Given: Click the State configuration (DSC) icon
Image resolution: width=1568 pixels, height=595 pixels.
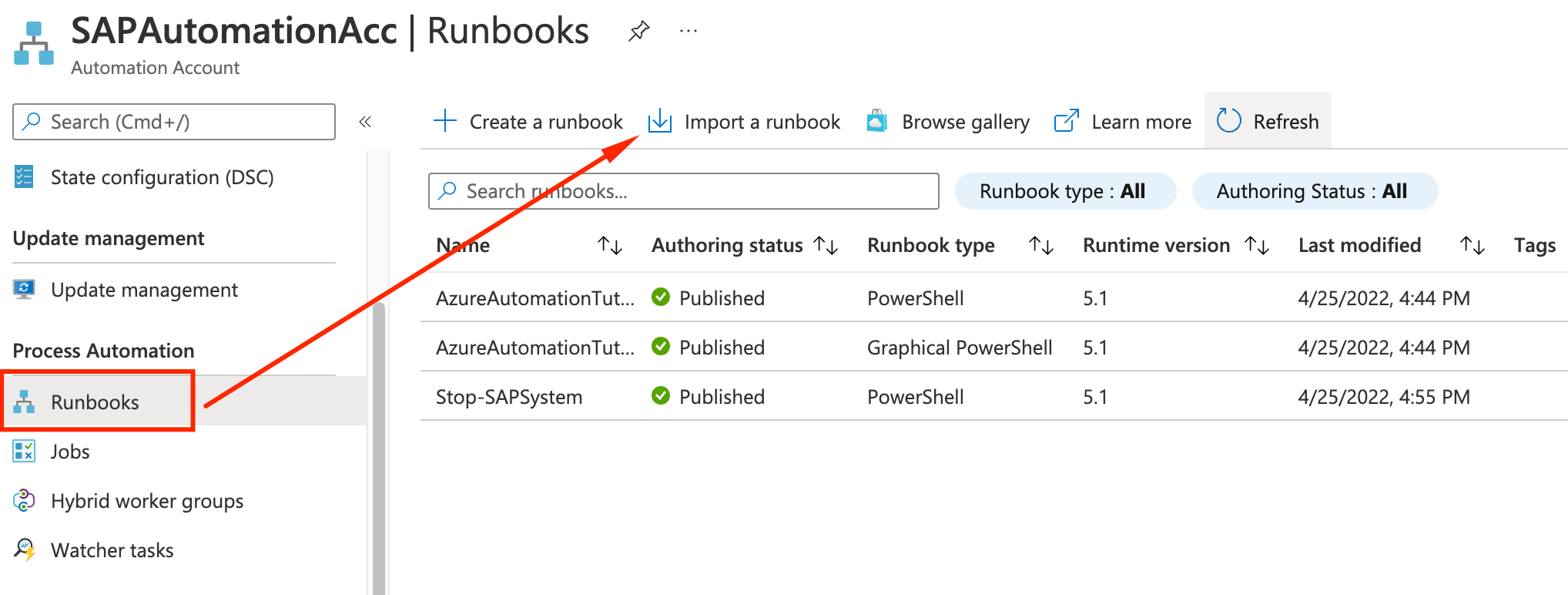Looking at the screenshot, I should click(x=24, y=177).
